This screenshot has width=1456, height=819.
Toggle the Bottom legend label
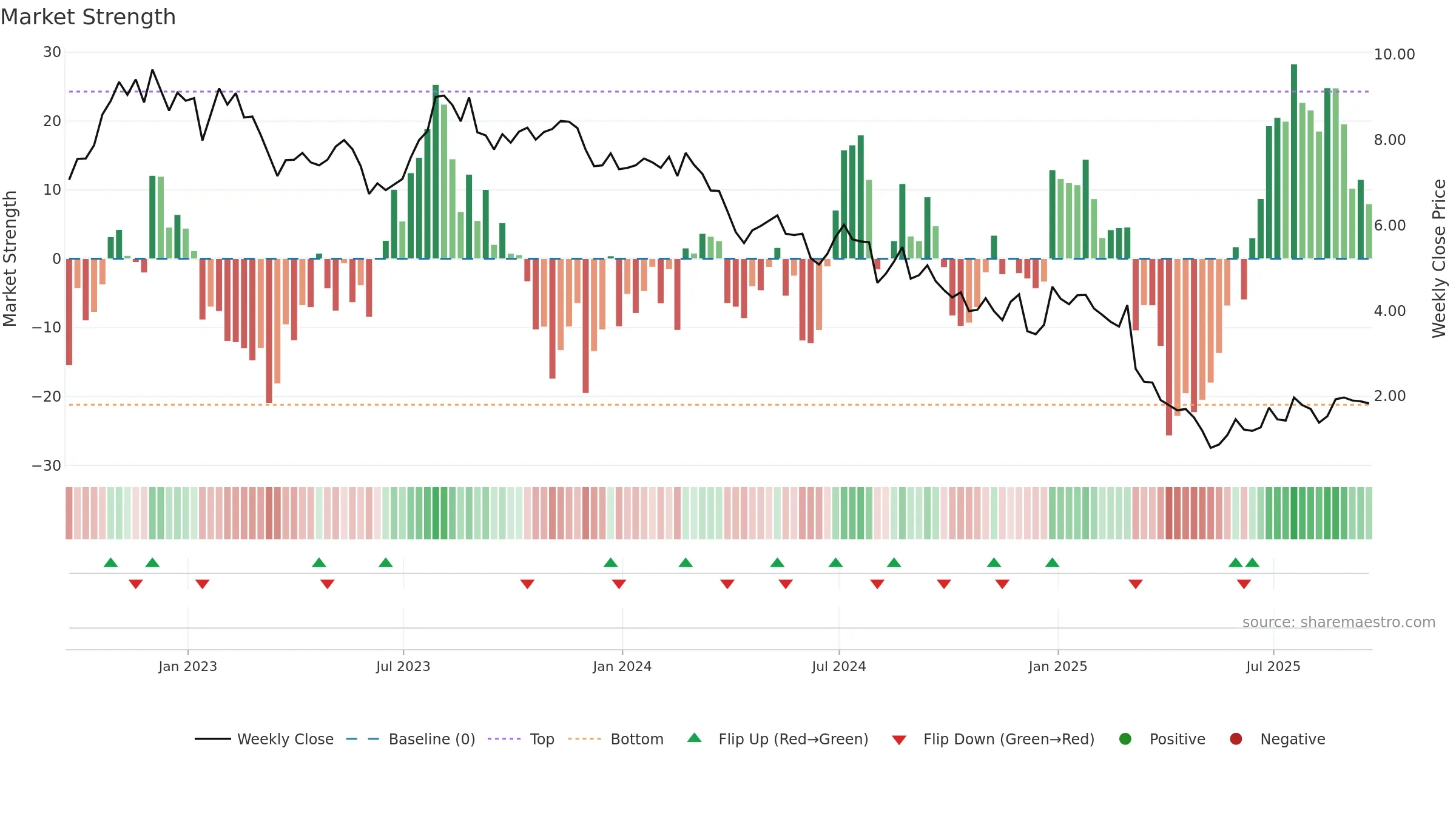pyautogui.click(x=637, y=739)
